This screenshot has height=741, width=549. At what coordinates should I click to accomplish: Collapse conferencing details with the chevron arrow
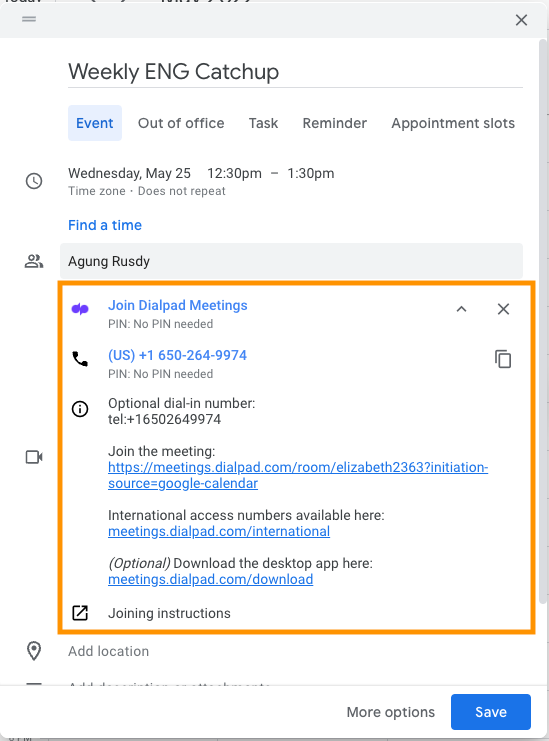click(461, 309)
